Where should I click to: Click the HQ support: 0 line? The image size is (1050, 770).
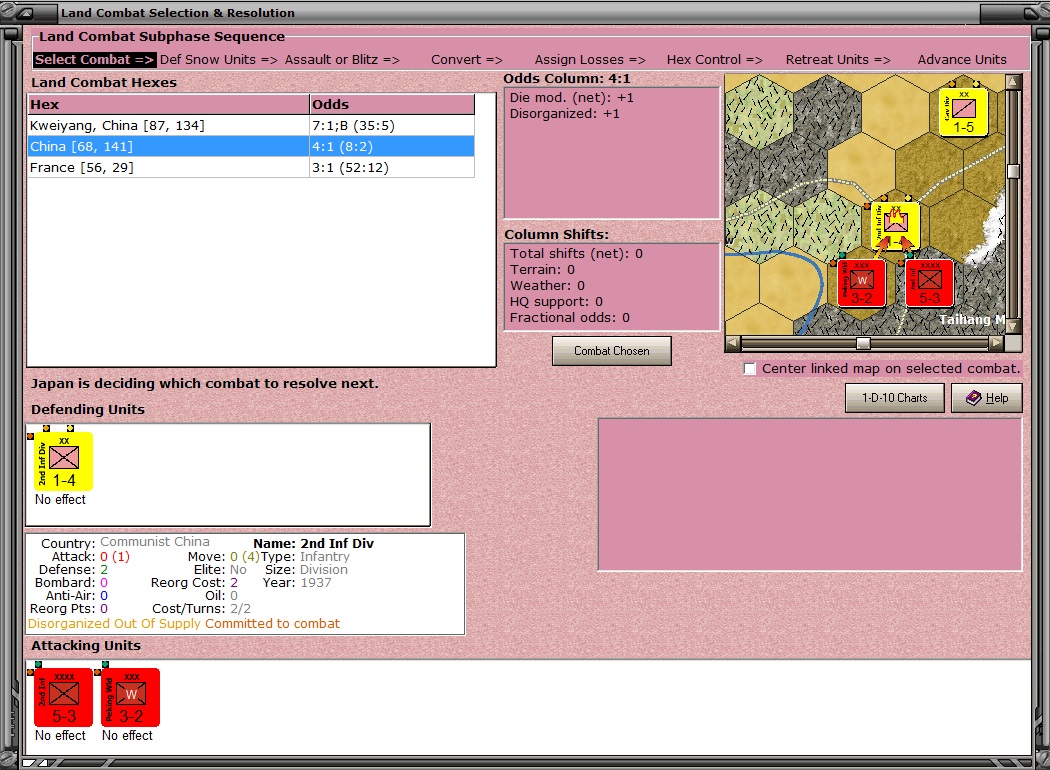point(556,302)
